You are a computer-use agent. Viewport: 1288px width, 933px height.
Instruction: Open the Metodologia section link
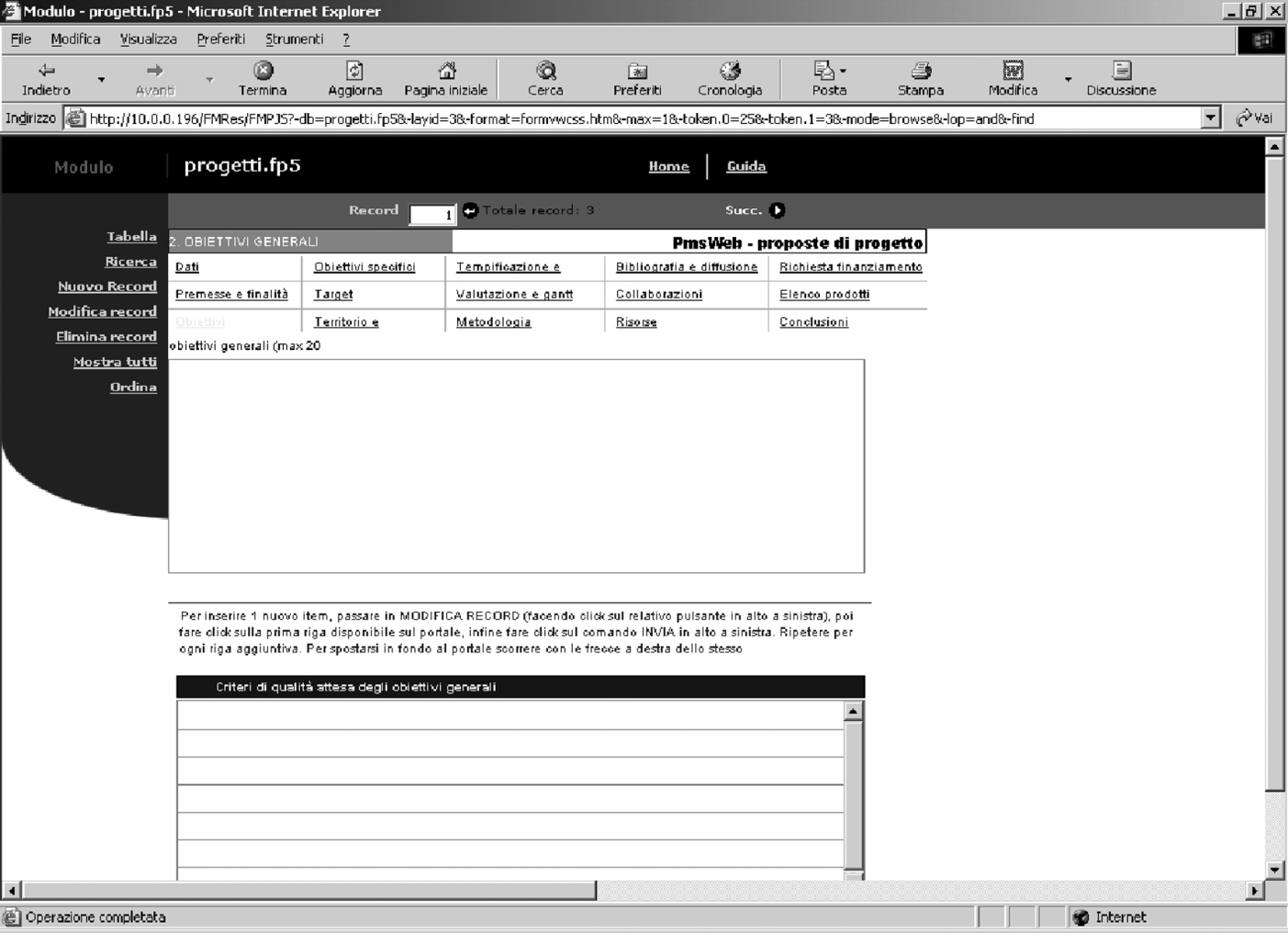[493, 322]
